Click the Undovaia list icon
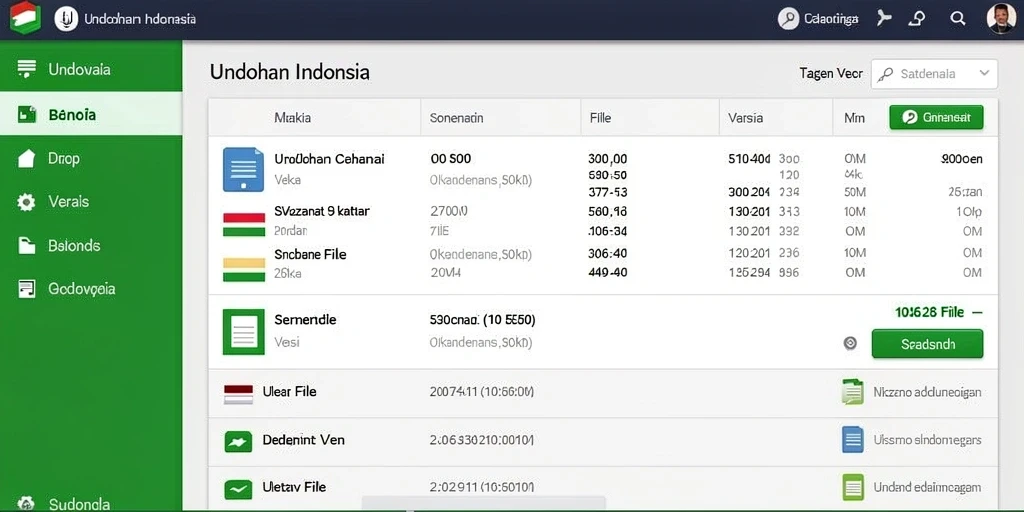Screen dimensions: 1024x512 (26, 69)
